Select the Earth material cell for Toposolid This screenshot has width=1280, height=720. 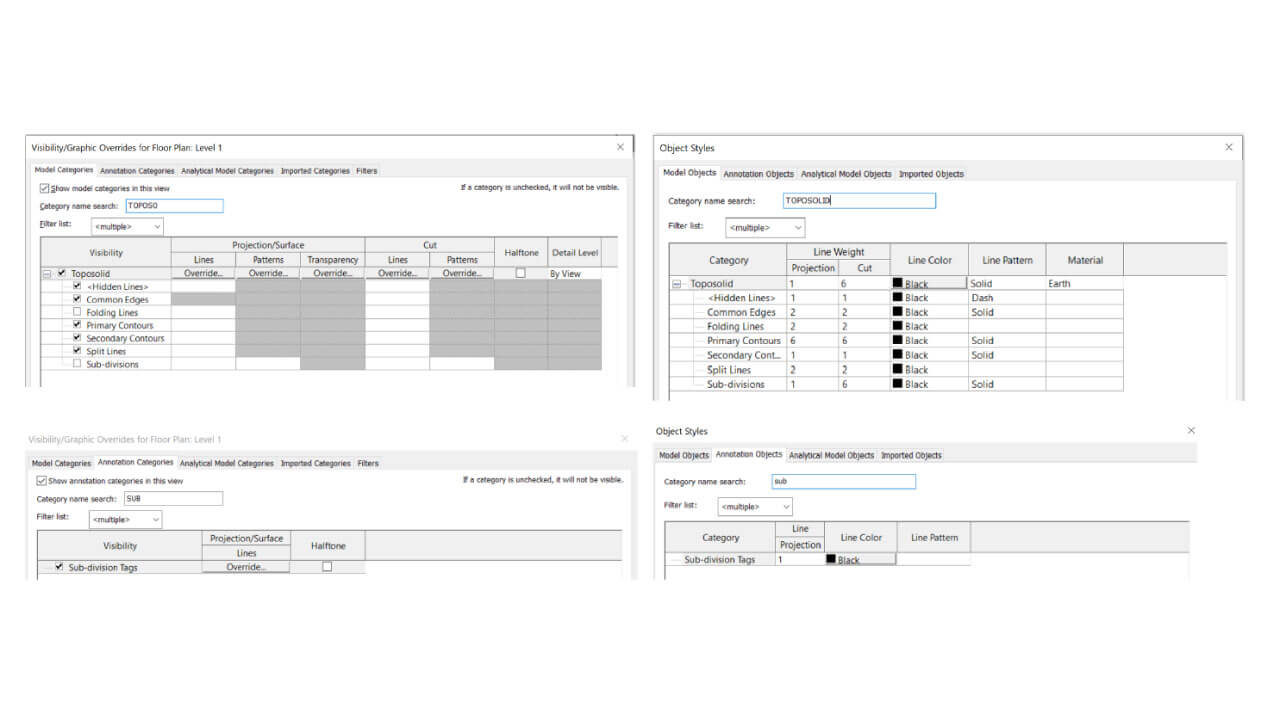point(1085,284)
